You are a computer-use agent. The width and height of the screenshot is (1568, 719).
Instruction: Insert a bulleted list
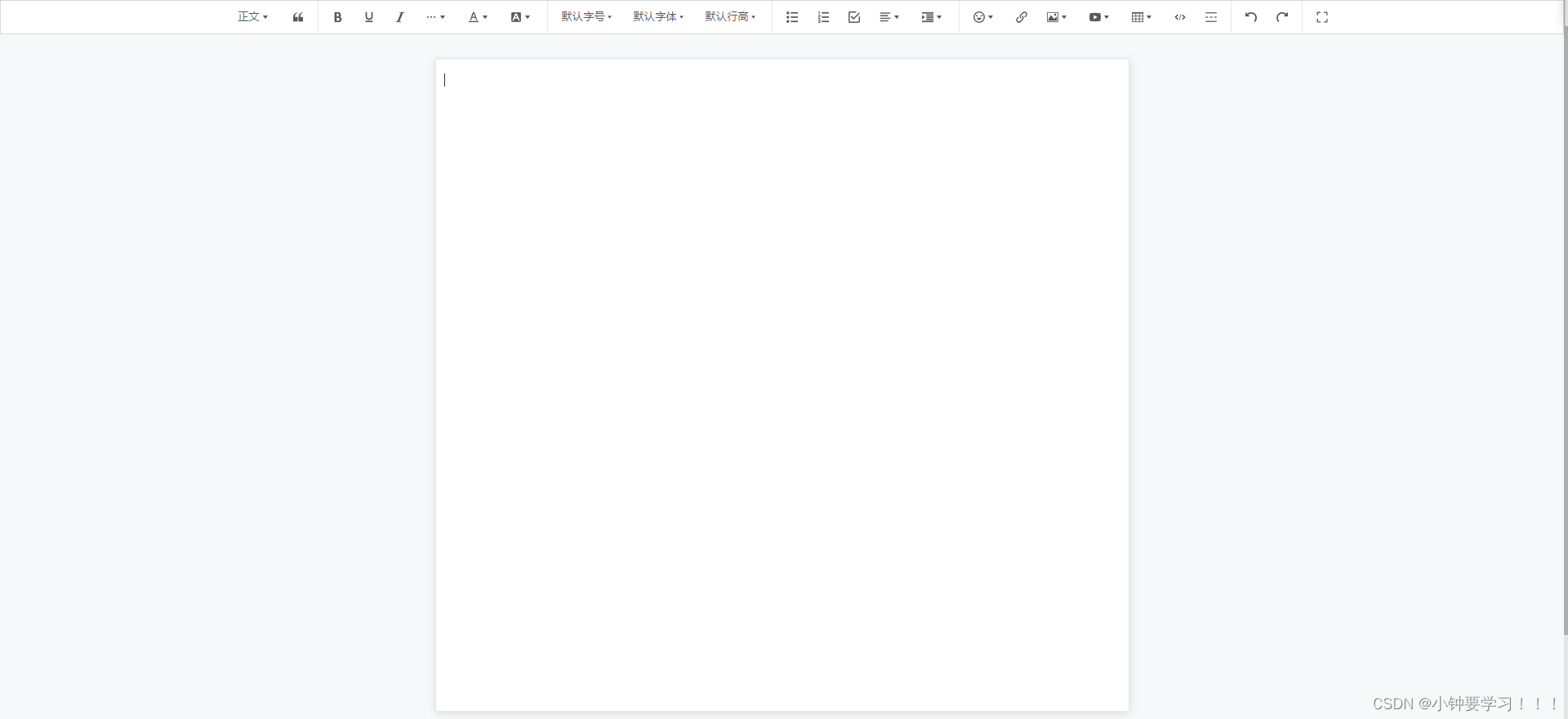coord(791,17)
